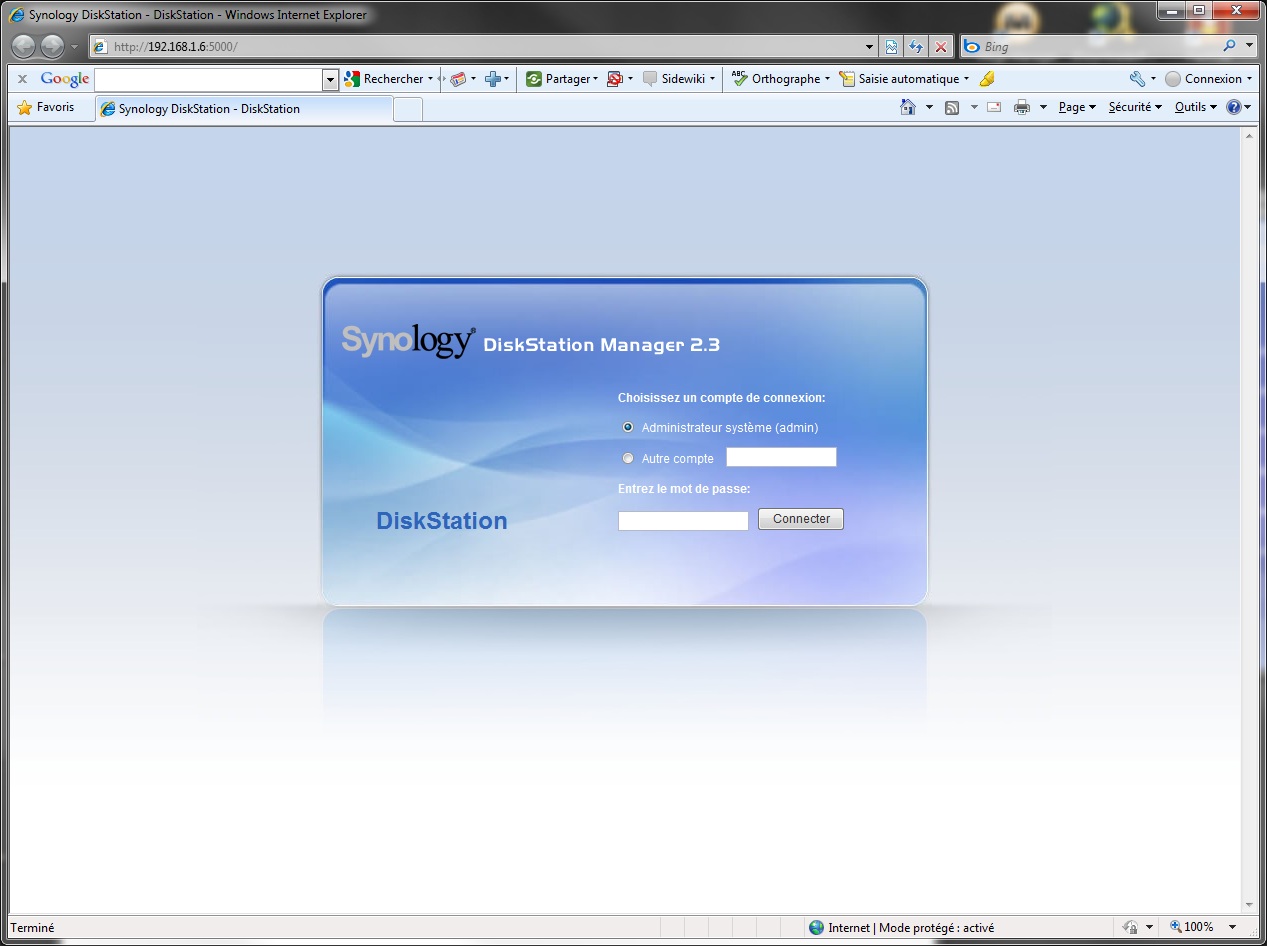Open the recent pages dropdown beside Forward
Screen dimensions: 1267x946
click(x=74, y=47)
